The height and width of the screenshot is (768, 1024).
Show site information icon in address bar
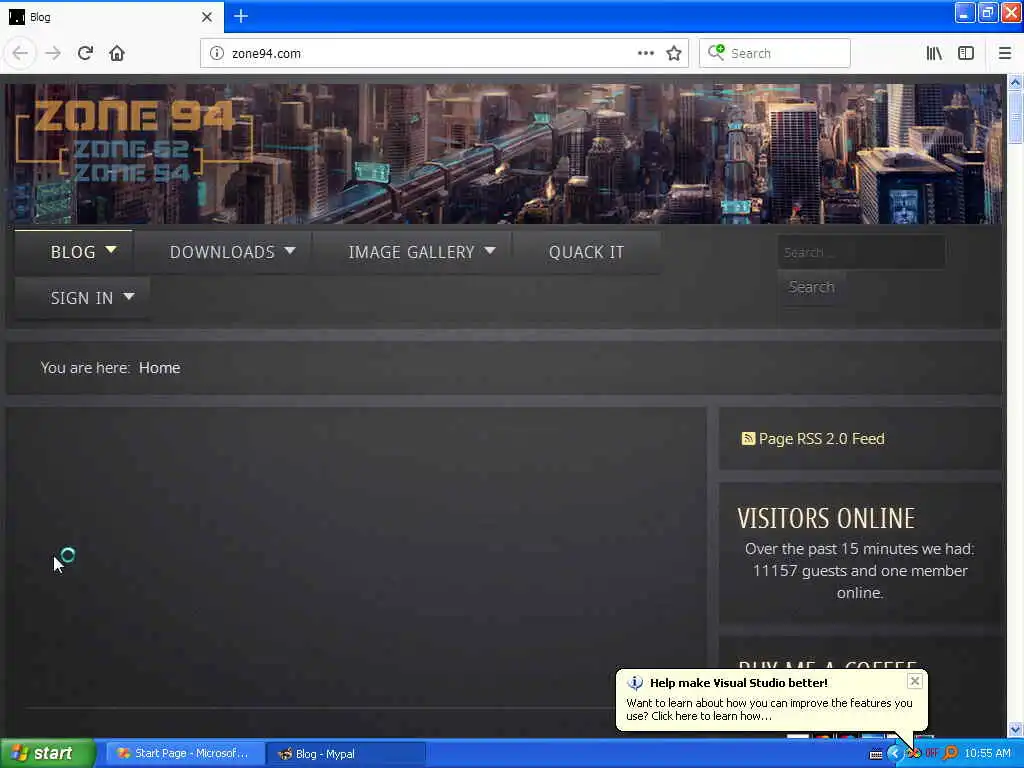coord(217,53)
